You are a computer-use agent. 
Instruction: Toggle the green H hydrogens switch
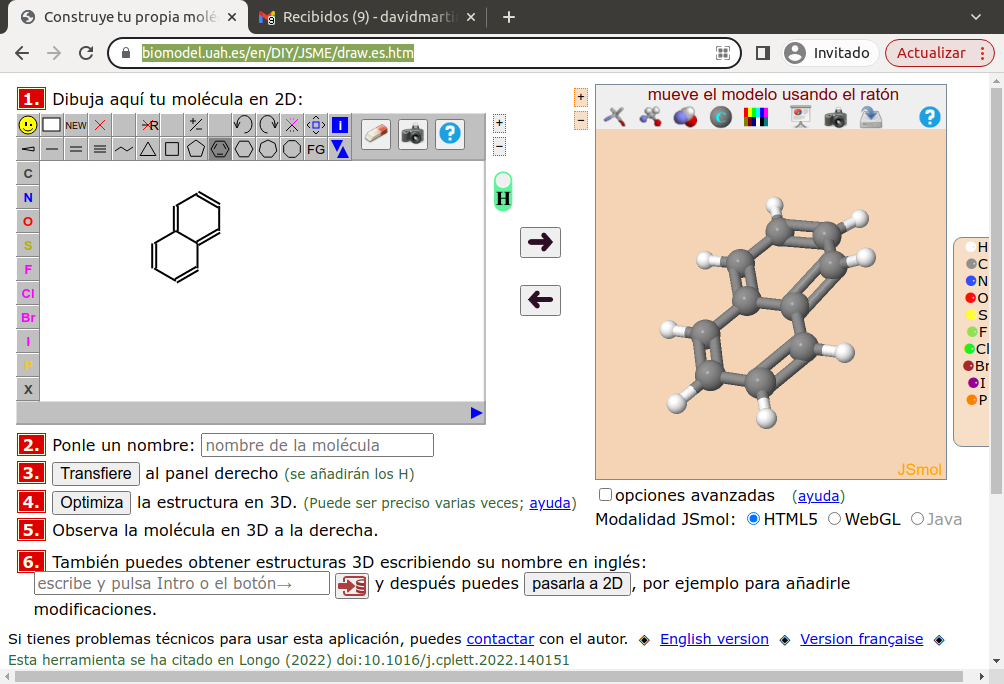point(503,191)
